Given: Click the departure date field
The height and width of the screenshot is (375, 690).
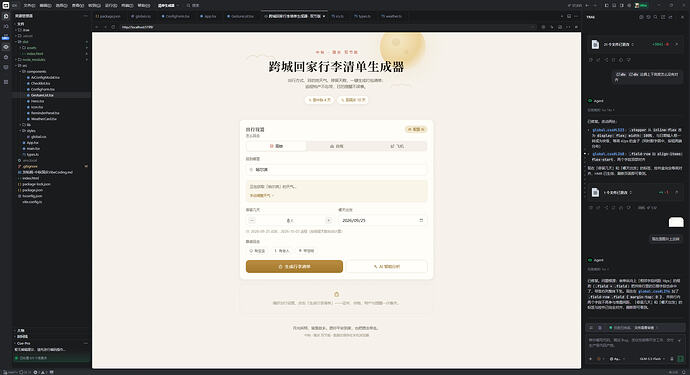Looking at the screenshot, I should tap(382, 220).
